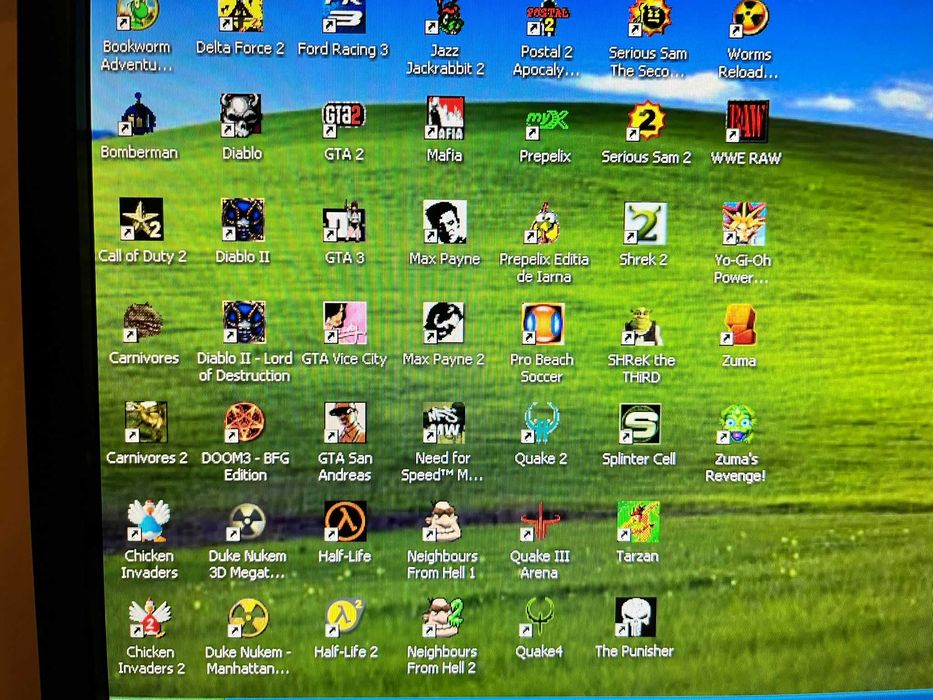Click the Quake 2 icon
933x700 pixels.
pyautogui.click(x=541, y=424)
